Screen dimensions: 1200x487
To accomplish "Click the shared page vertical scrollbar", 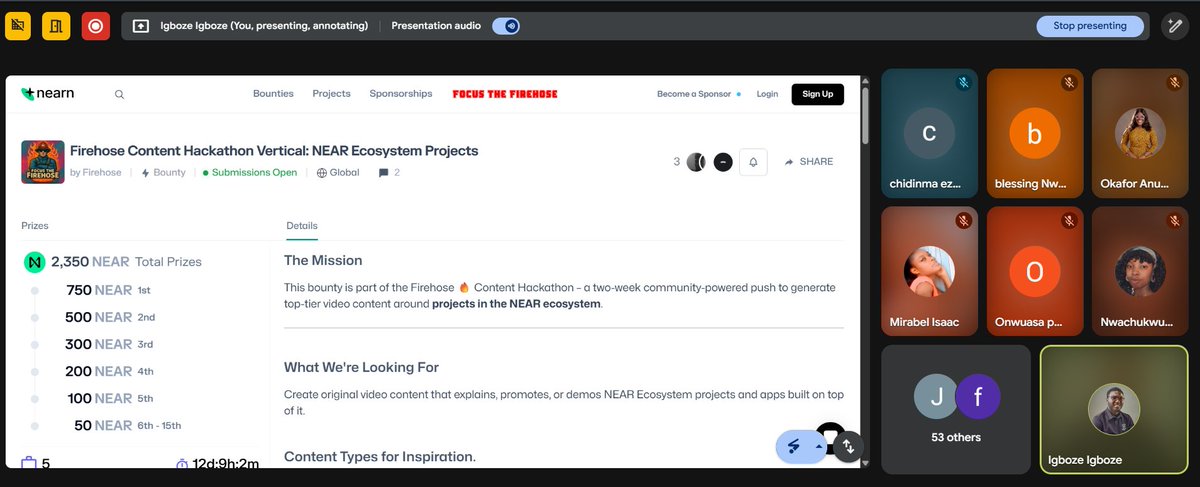I will point(865,116).
